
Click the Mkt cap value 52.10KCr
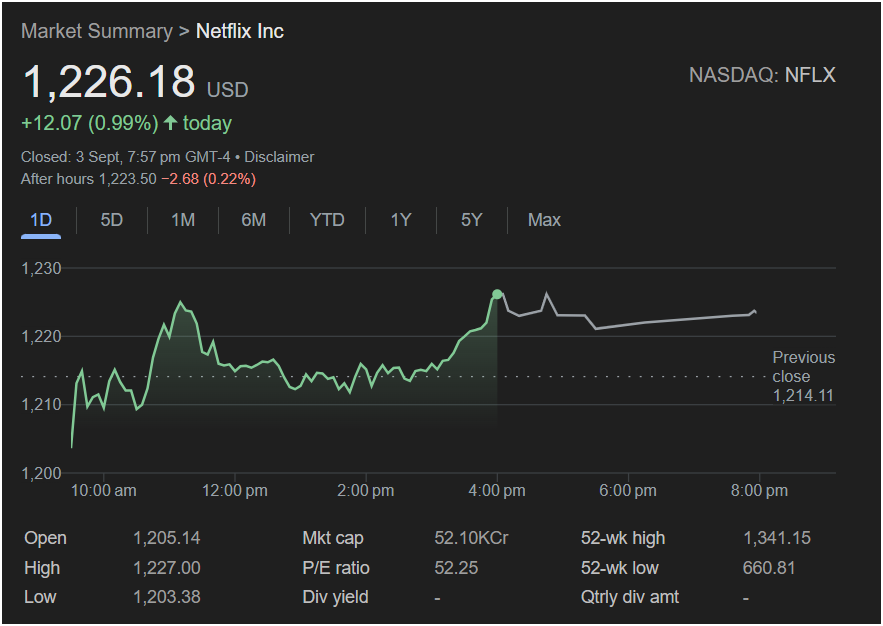(x=471, y=538)
